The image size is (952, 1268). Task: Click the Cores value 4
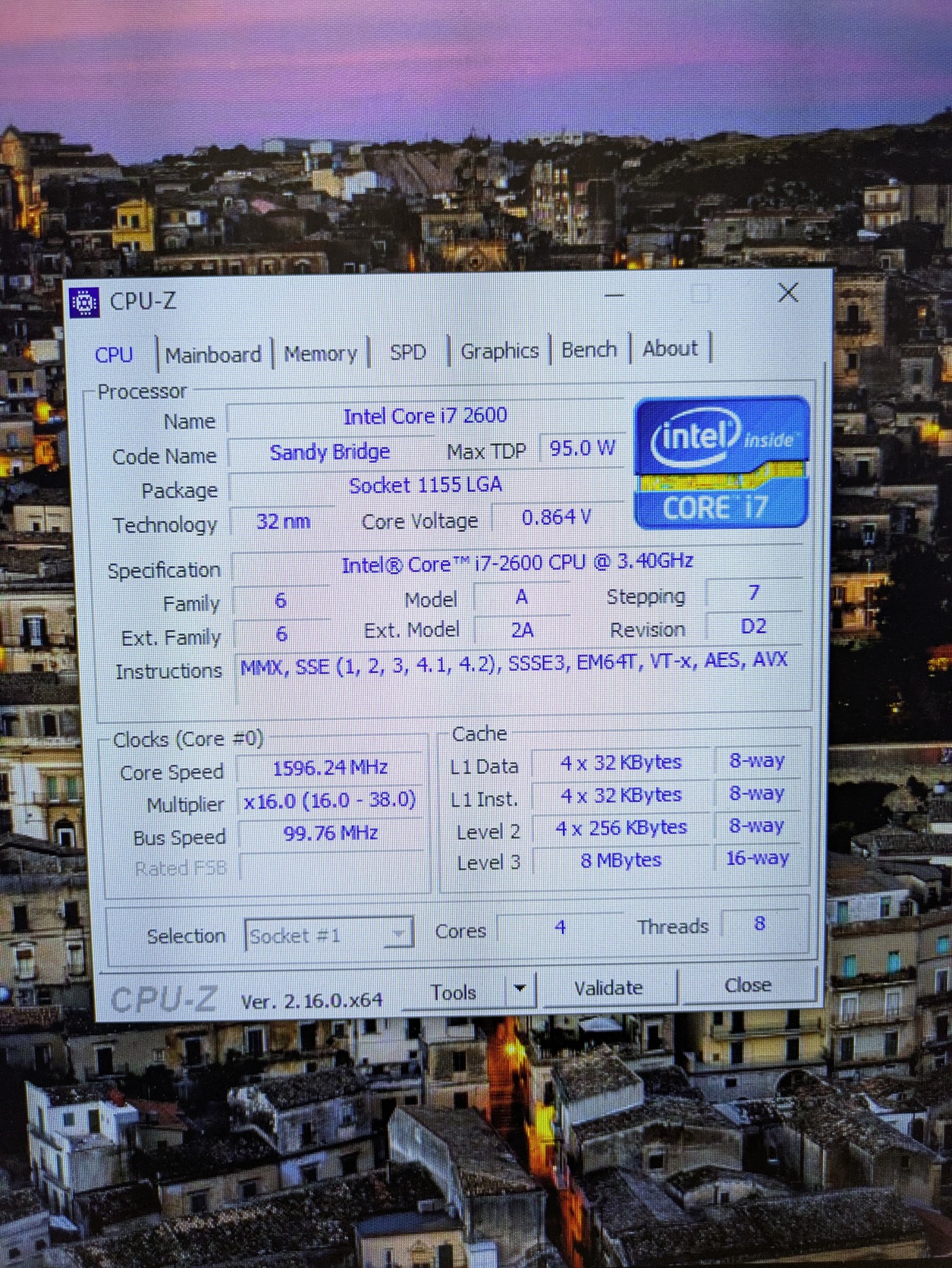click(x=560, y=927)
